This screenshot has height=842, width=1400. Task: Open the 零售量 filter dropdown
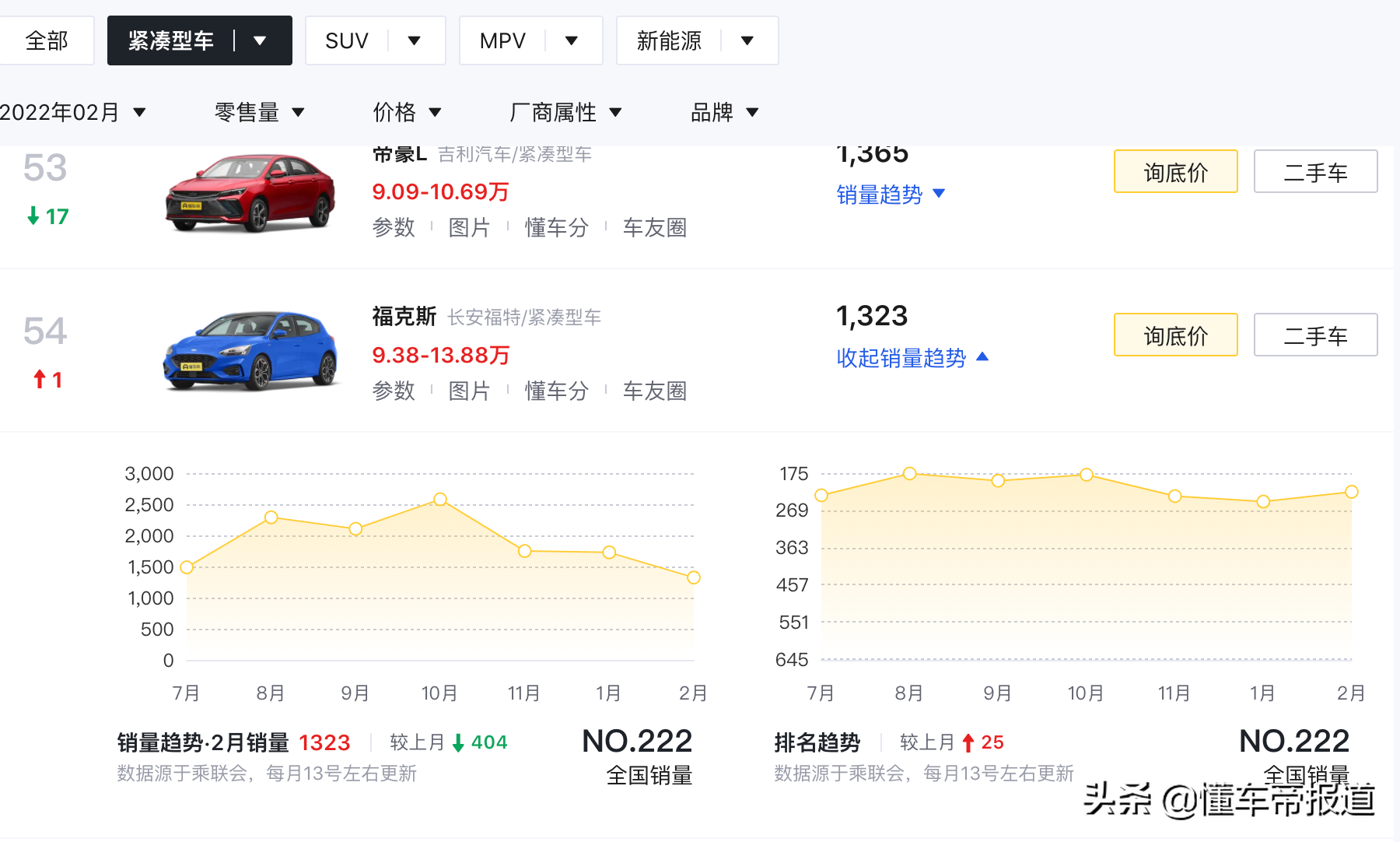(259, 112)
